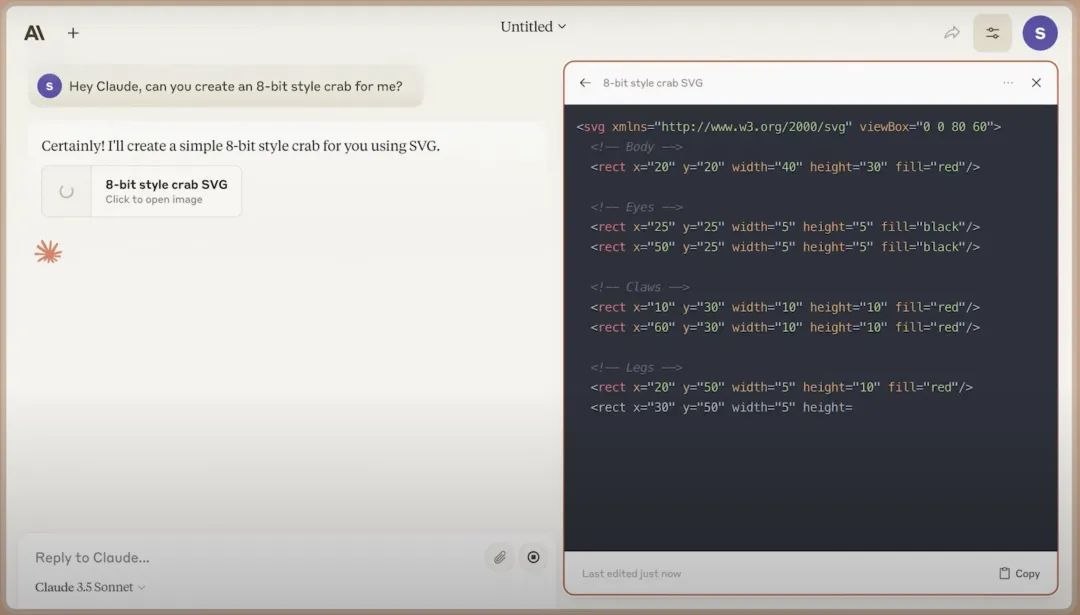Click the loading spinner artifact thumbnail

(67, 191)
